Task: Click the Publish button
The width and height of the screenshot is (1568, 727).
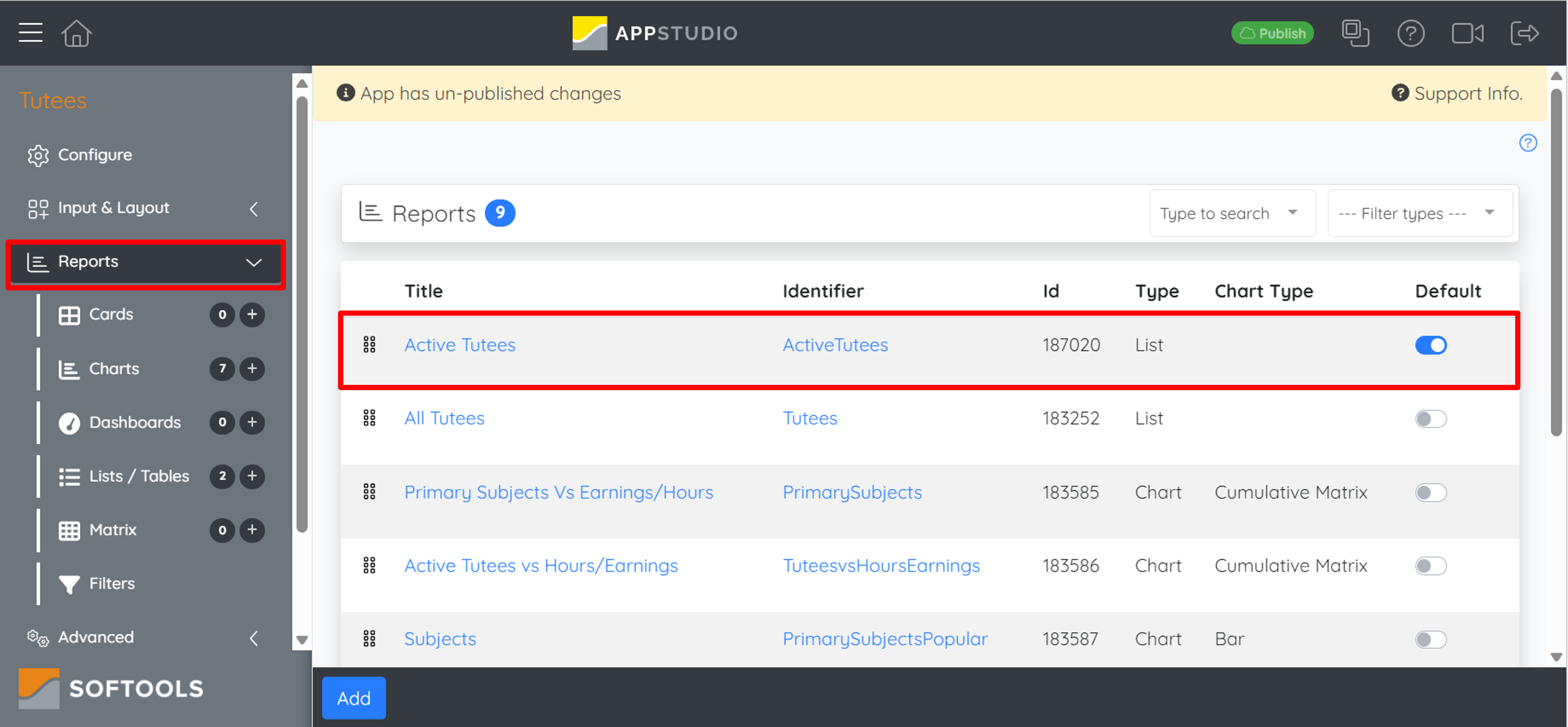Action: [1272, 33]
